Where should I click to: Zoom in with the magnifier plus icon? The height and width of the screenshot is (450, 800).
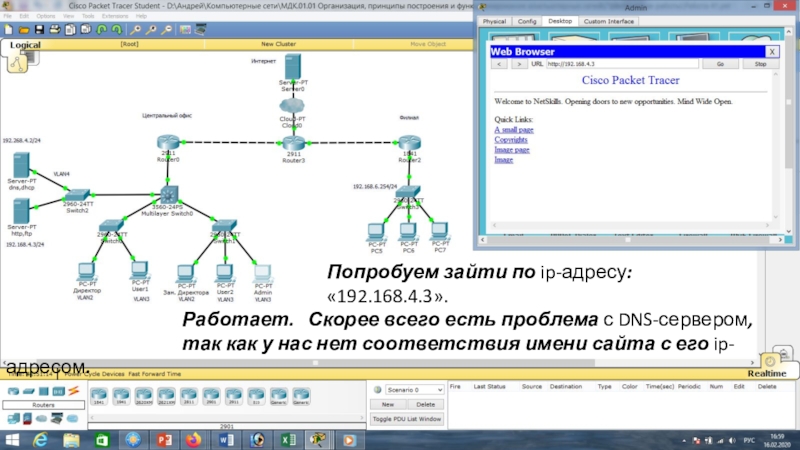point(136,30)
